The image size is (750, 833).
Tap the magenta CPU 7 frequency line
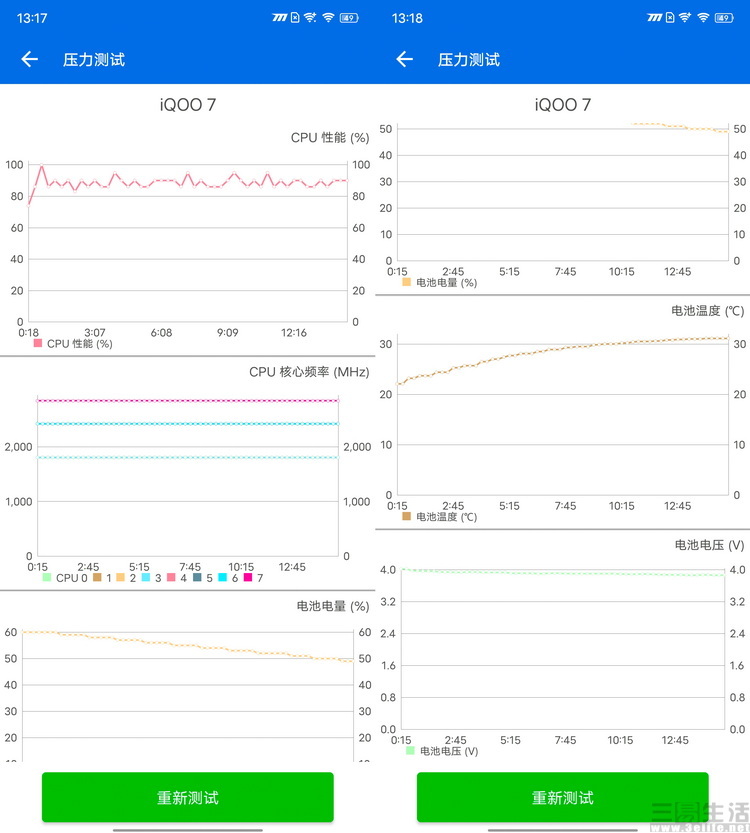point(188,401)
